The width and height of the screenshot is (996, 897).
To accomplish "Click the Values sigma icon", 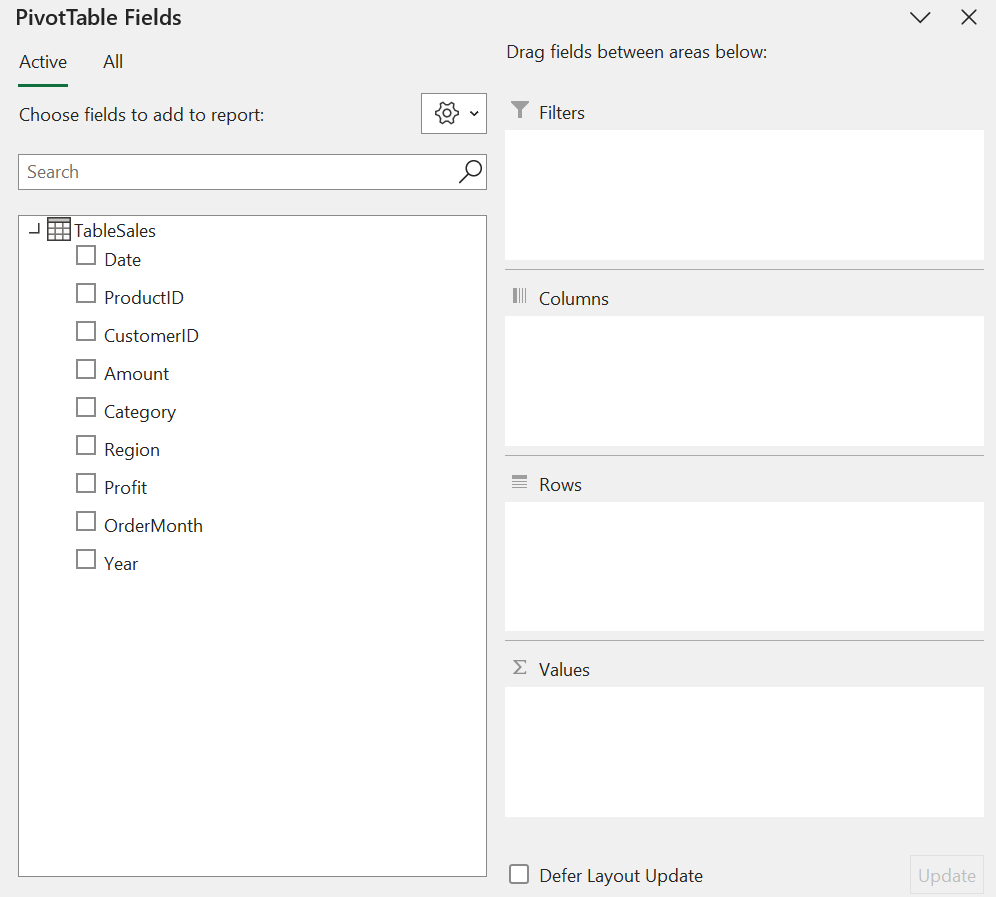I will click(519, 668).
